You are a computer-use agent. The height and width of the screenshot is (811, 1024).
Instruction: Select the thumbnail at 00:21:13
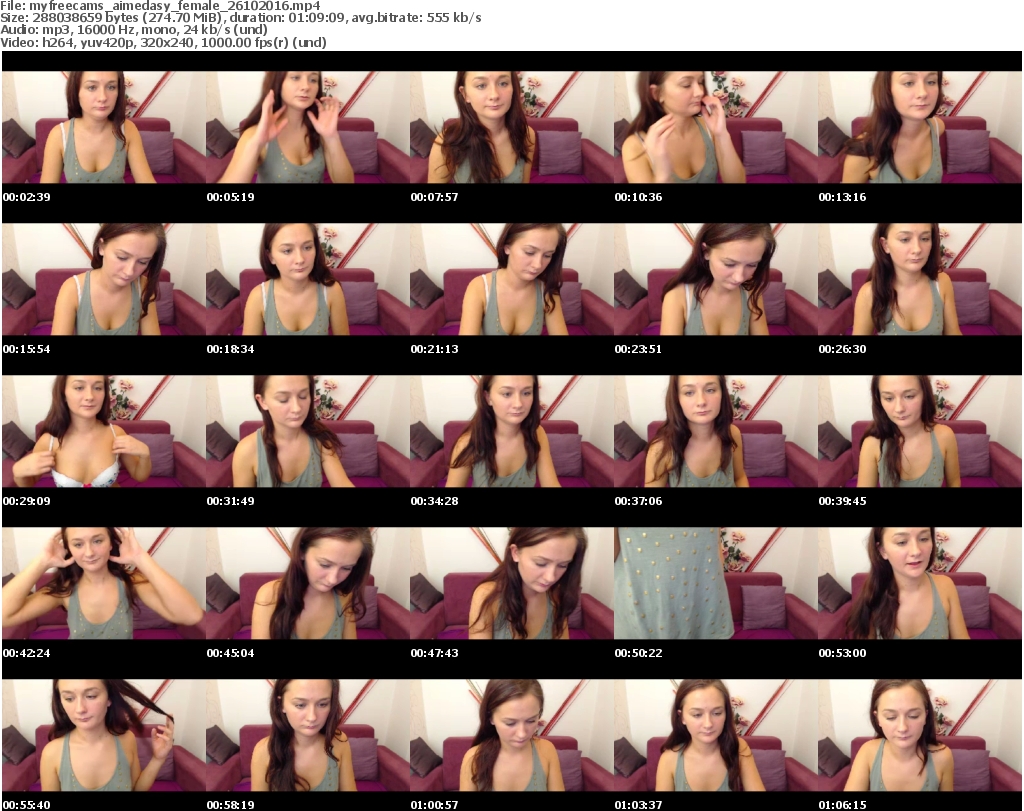[x=511, y=279]
